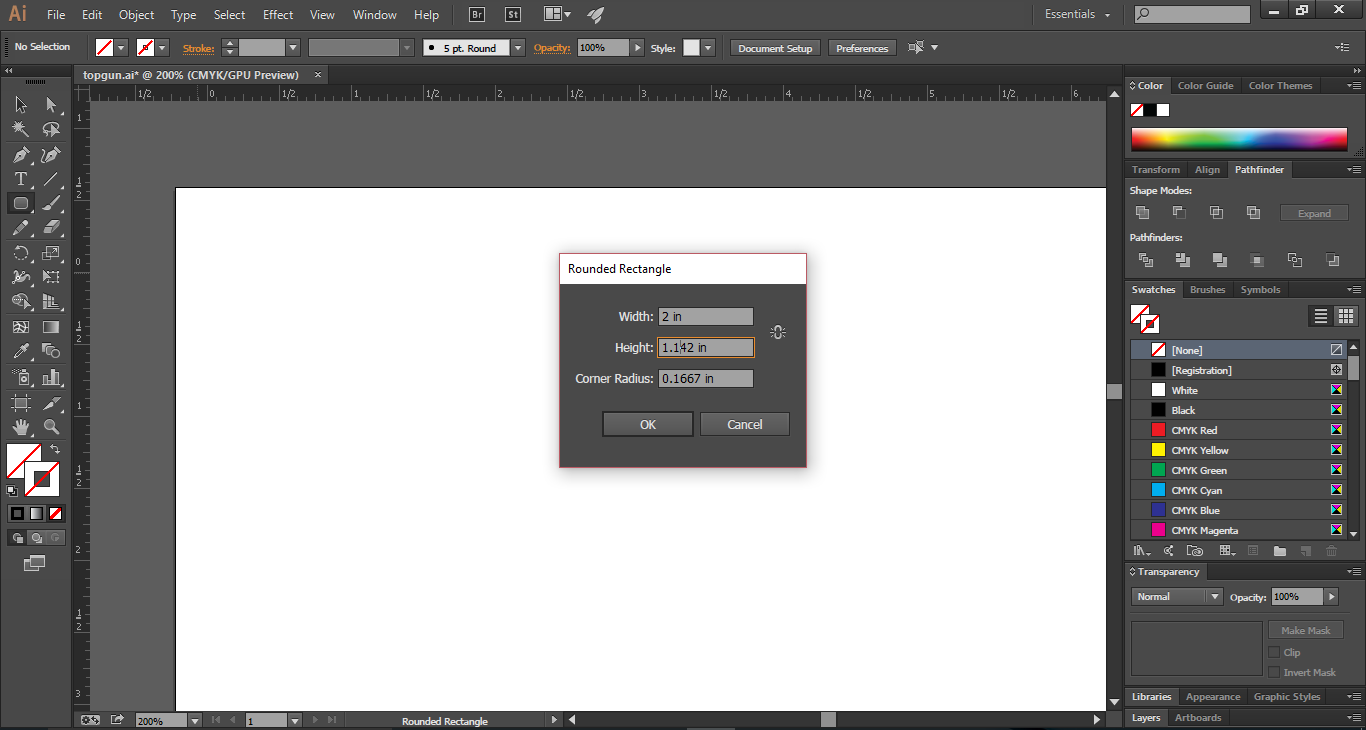Pick a color from the spectrum bar

[1239, 140]
